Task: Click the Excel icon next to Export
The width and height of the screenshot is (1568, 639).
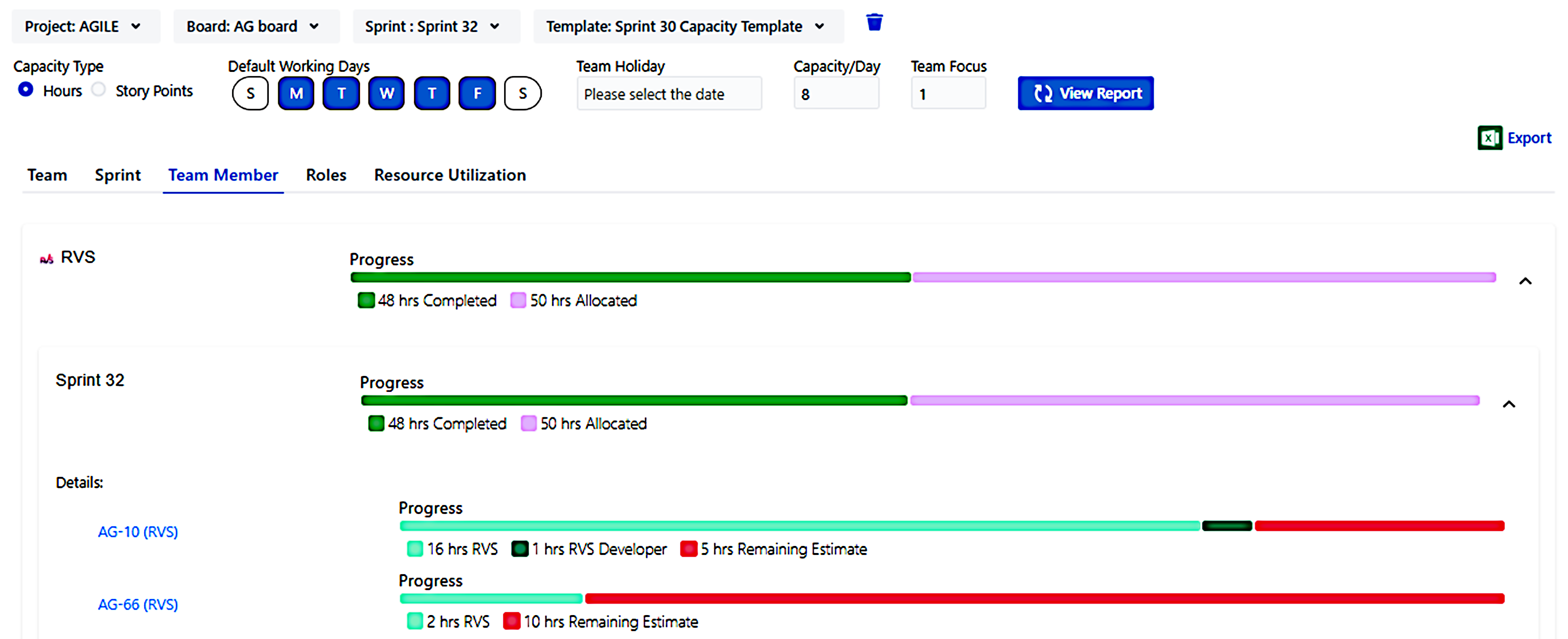Action: click(x=1490, y=138)
